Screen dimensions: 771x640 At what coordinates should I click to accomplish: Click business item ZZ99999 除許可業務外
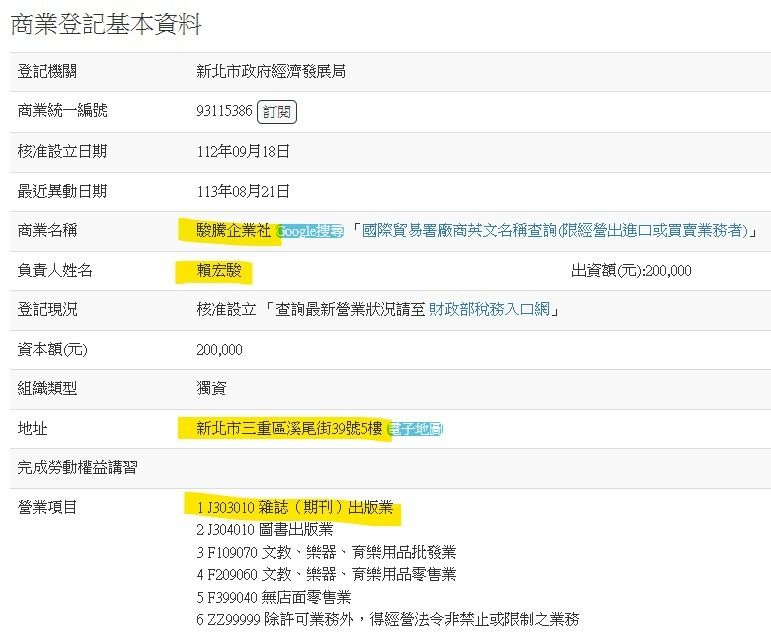(x=387, y=619)
